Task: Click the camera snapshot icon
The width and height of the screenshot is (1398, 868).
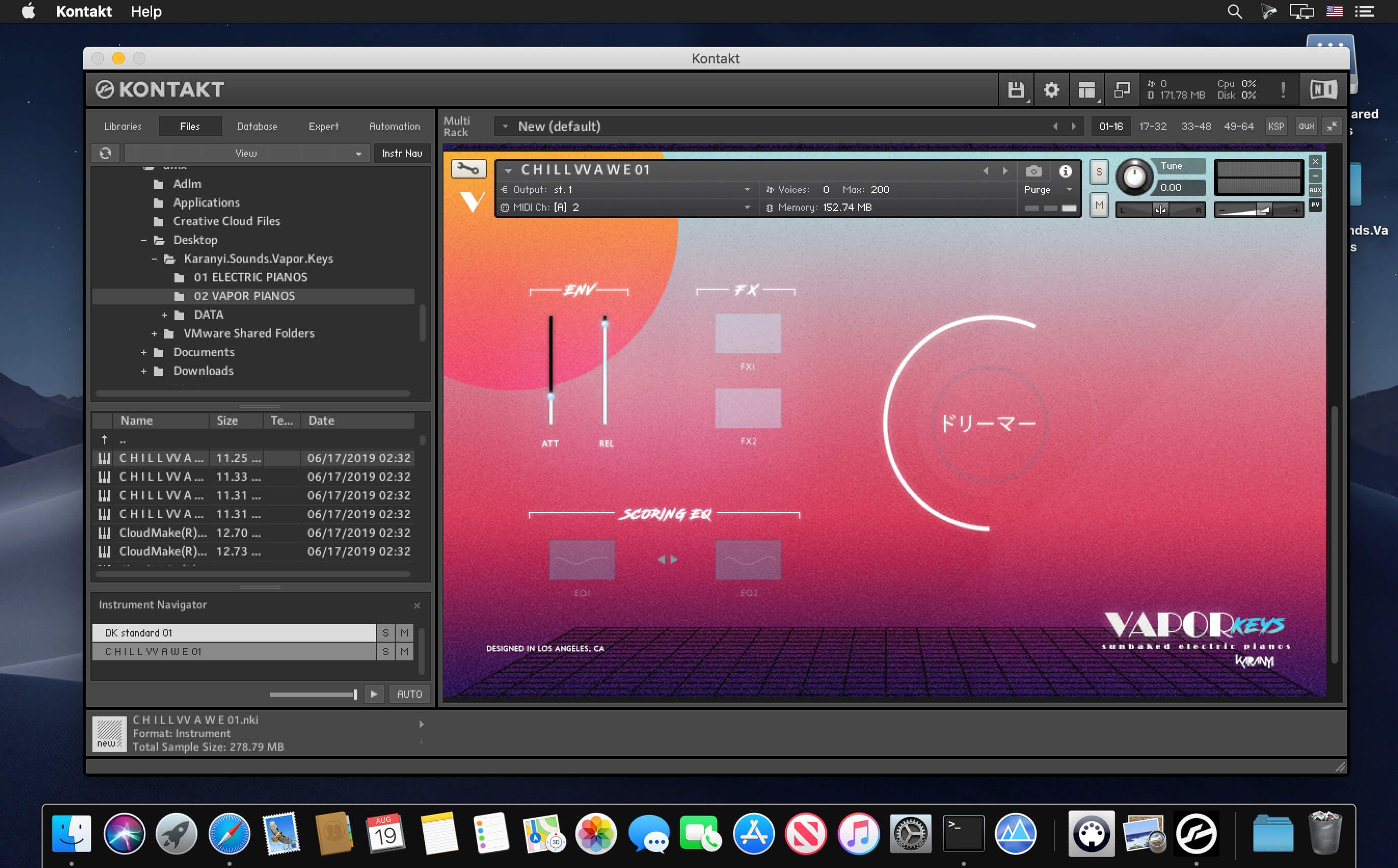Action: tap(1033, 171)
